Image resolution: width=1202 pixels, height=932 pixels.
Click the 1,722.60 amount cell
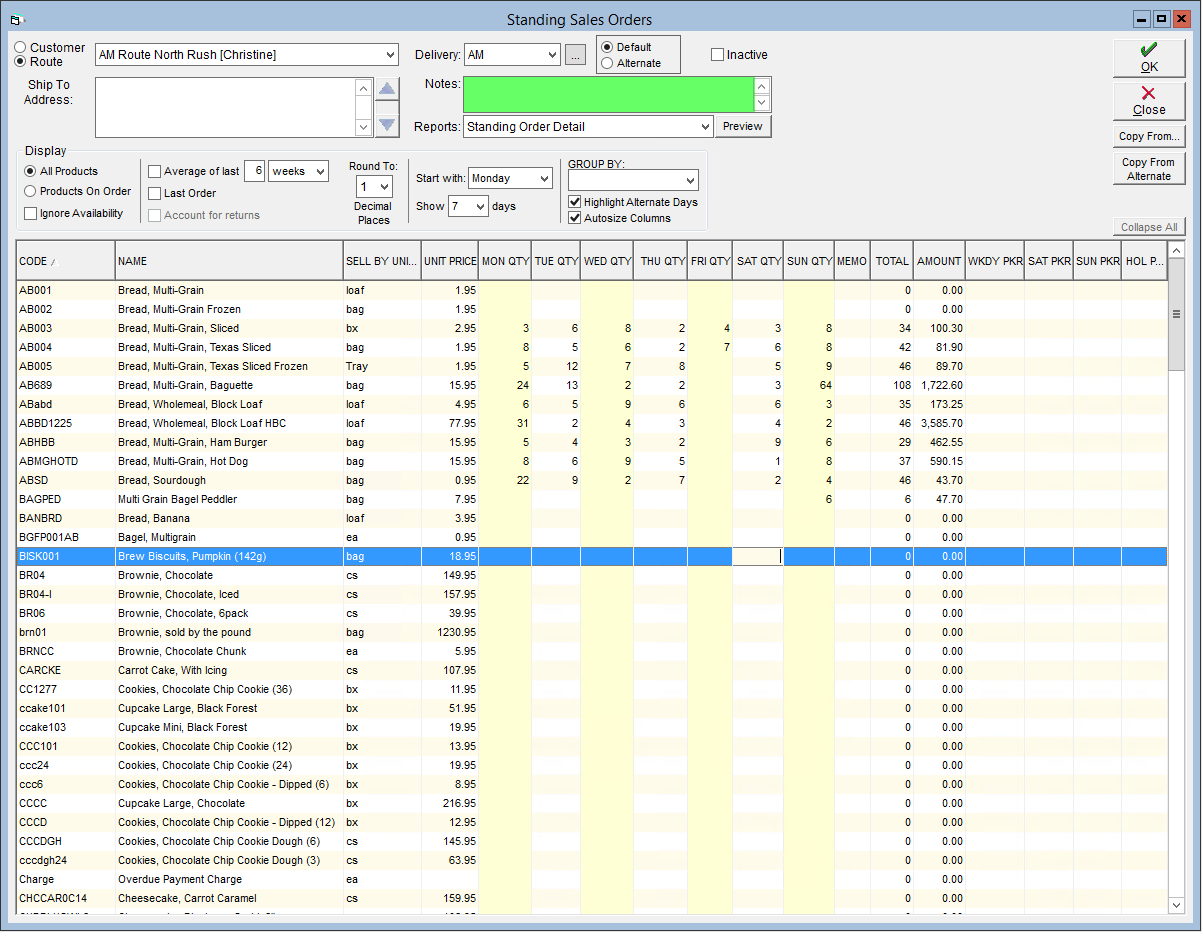pos(939,385)
